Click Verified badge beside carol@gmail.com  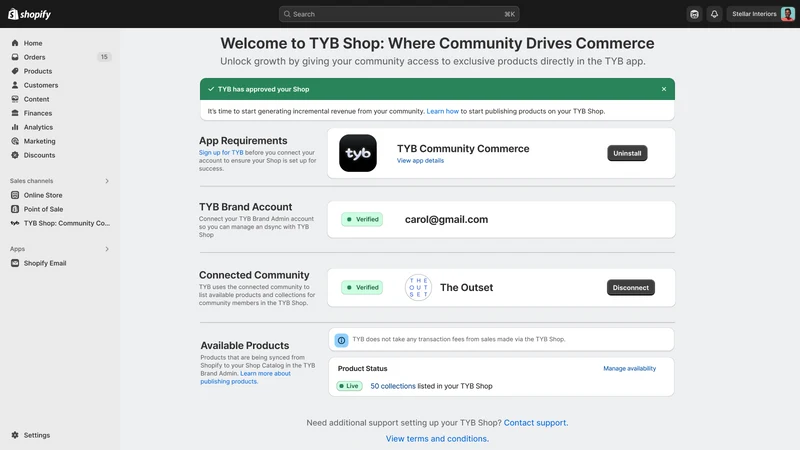pyautogui.click(x=362, y=219)
